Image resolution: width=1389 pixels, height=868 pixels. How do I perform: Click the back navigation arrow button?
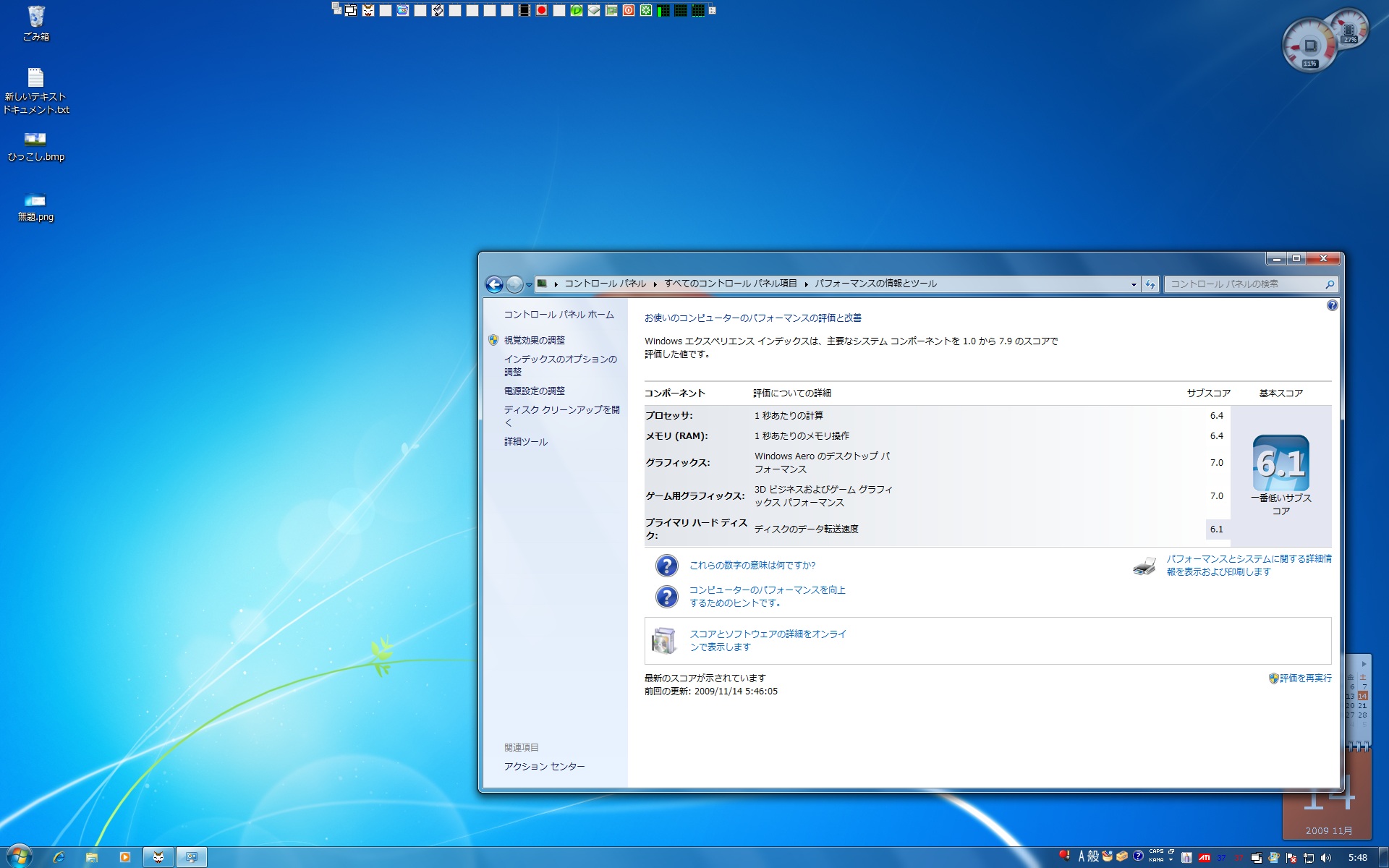point(494,284)
